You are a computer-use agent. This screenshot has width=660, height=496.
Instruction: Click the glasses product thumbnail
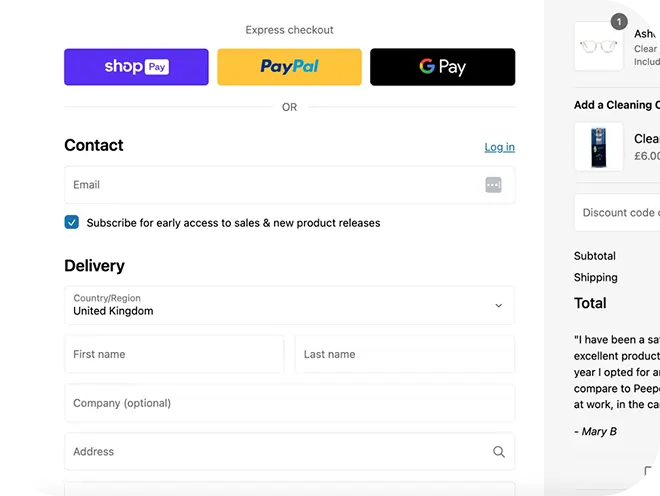598,47
